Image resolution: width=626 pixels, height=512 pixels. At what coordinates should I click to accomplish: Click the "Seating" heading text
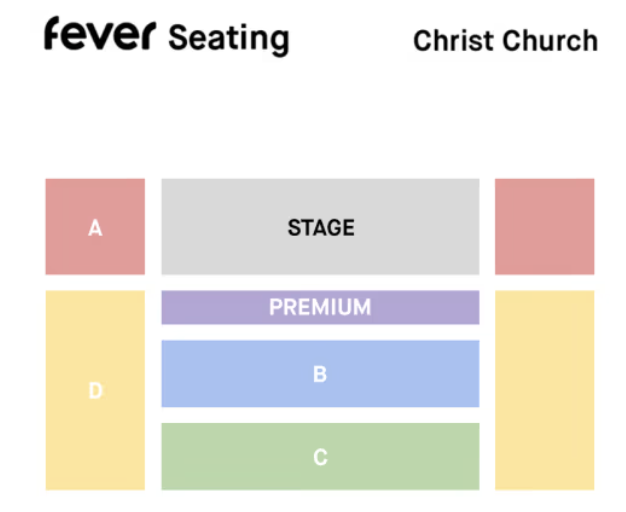tap(229, 39)
